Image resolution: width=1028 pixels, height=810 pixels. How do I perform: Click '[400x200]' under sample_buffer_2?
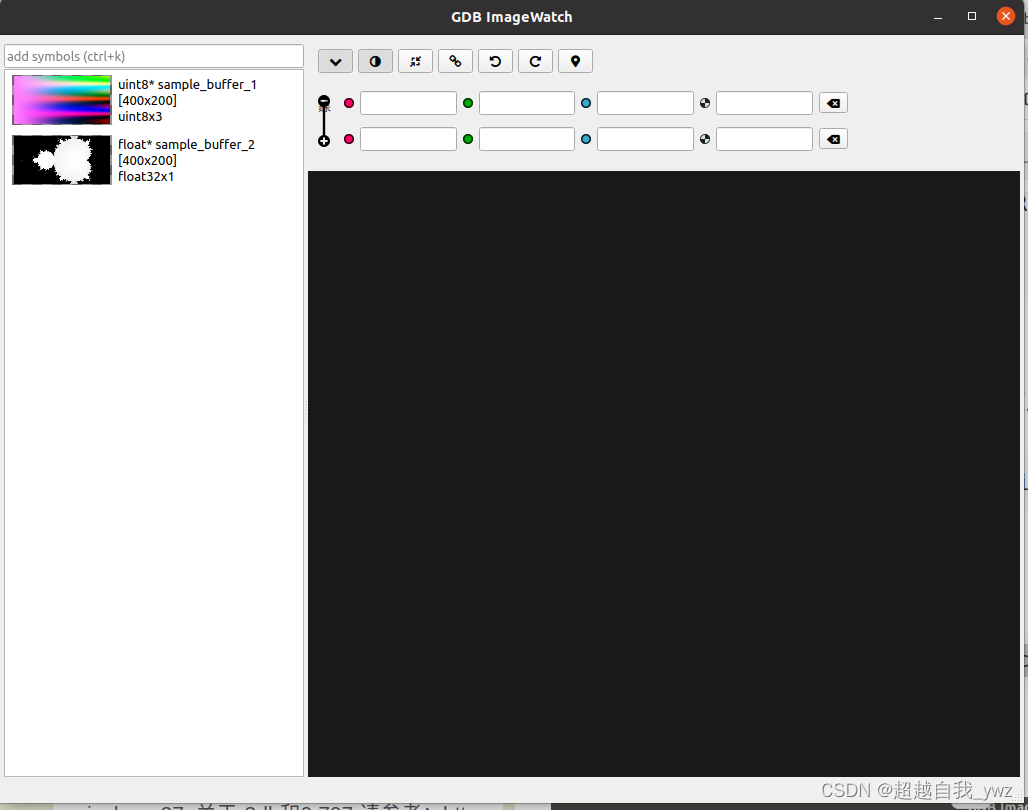[148, 161]
